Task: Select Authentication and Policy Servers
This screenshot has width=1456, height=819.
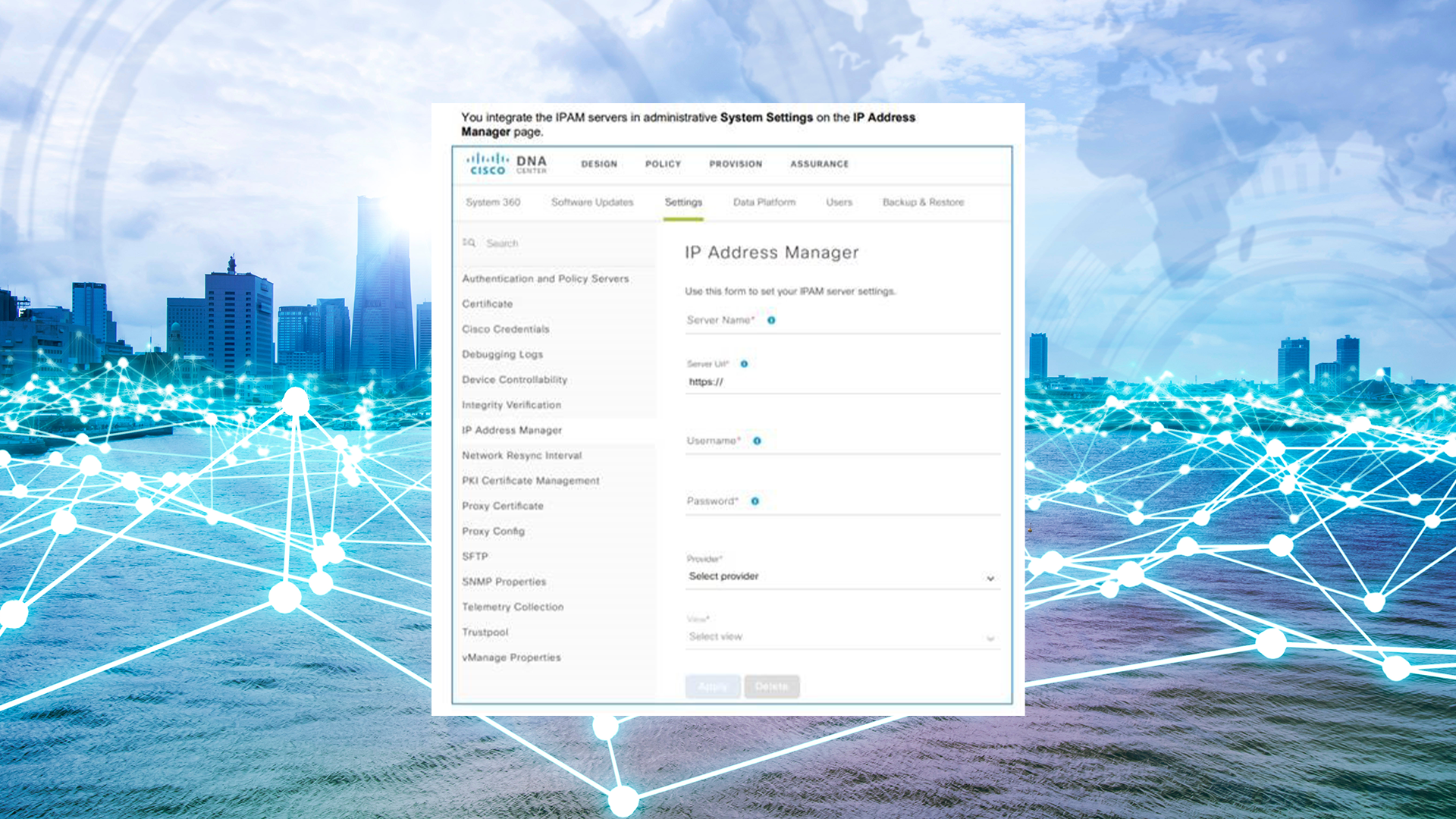Action: [545, 279]
